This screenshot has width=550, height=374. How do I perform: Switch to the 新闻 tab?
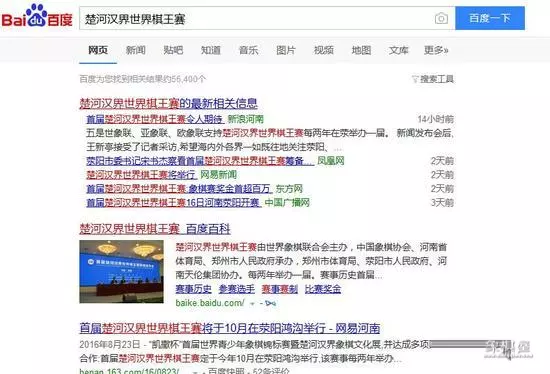pyautogui.click(x=135, y=50)
